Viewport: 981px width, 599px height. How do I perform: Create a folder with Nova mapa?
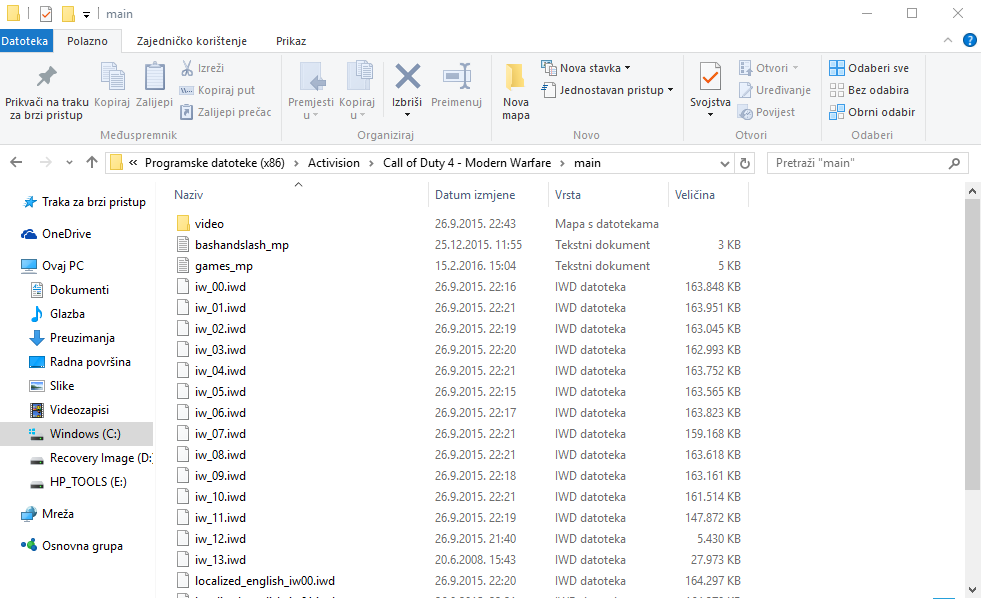[516, 92]
